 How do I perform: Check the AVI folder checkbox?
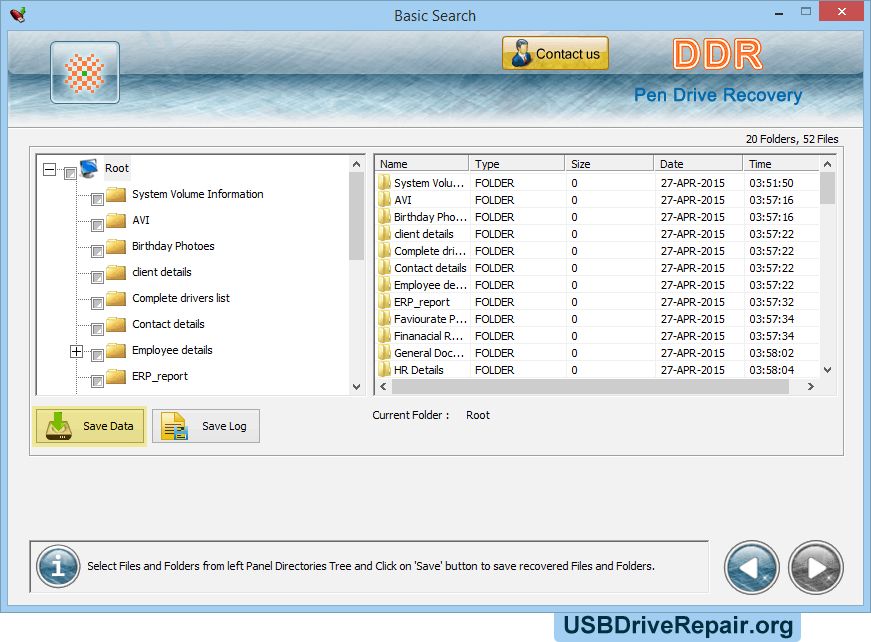tap(97, 225)
